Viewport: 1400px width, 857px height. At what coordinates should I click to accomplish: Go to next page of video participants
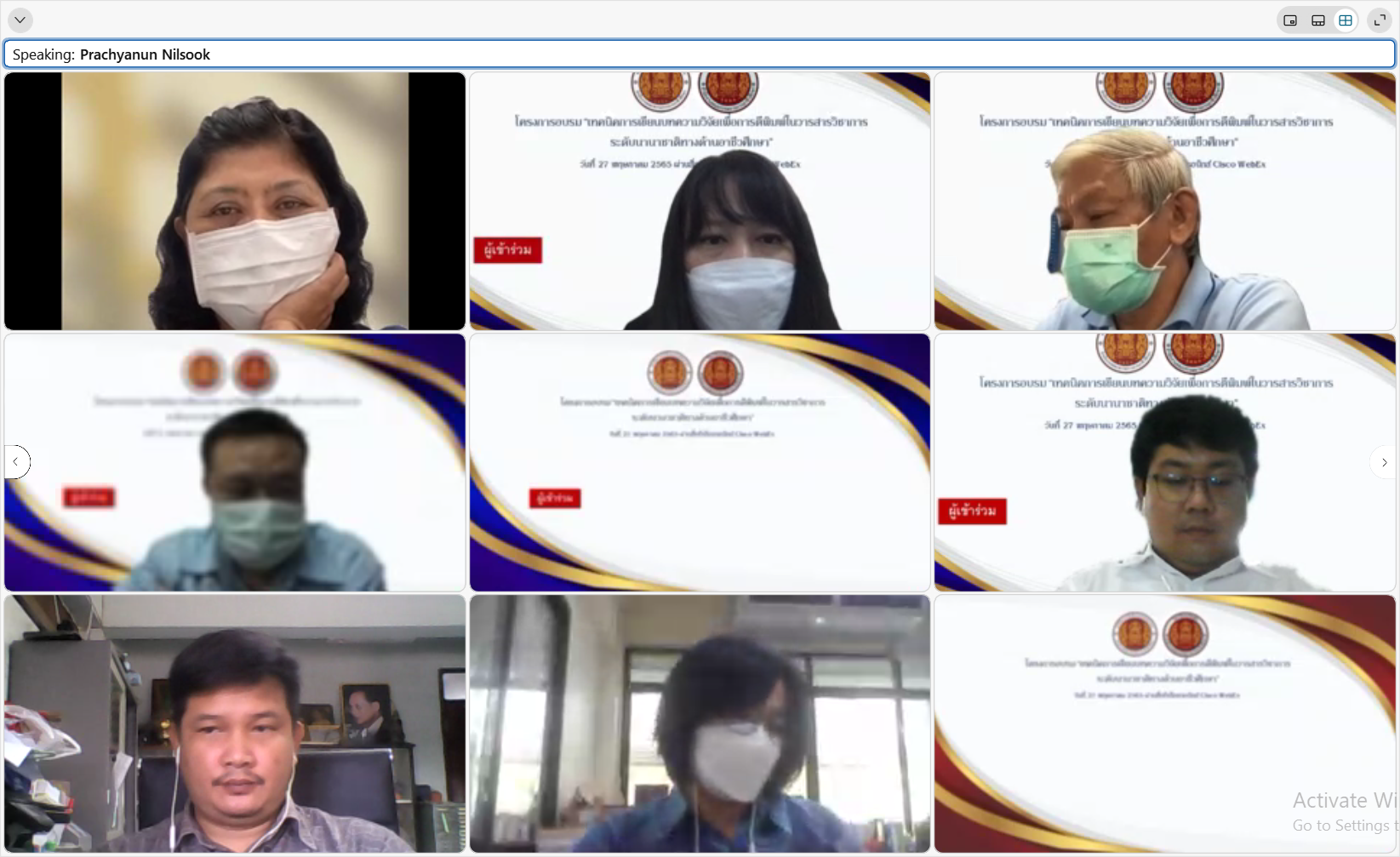1383,462
